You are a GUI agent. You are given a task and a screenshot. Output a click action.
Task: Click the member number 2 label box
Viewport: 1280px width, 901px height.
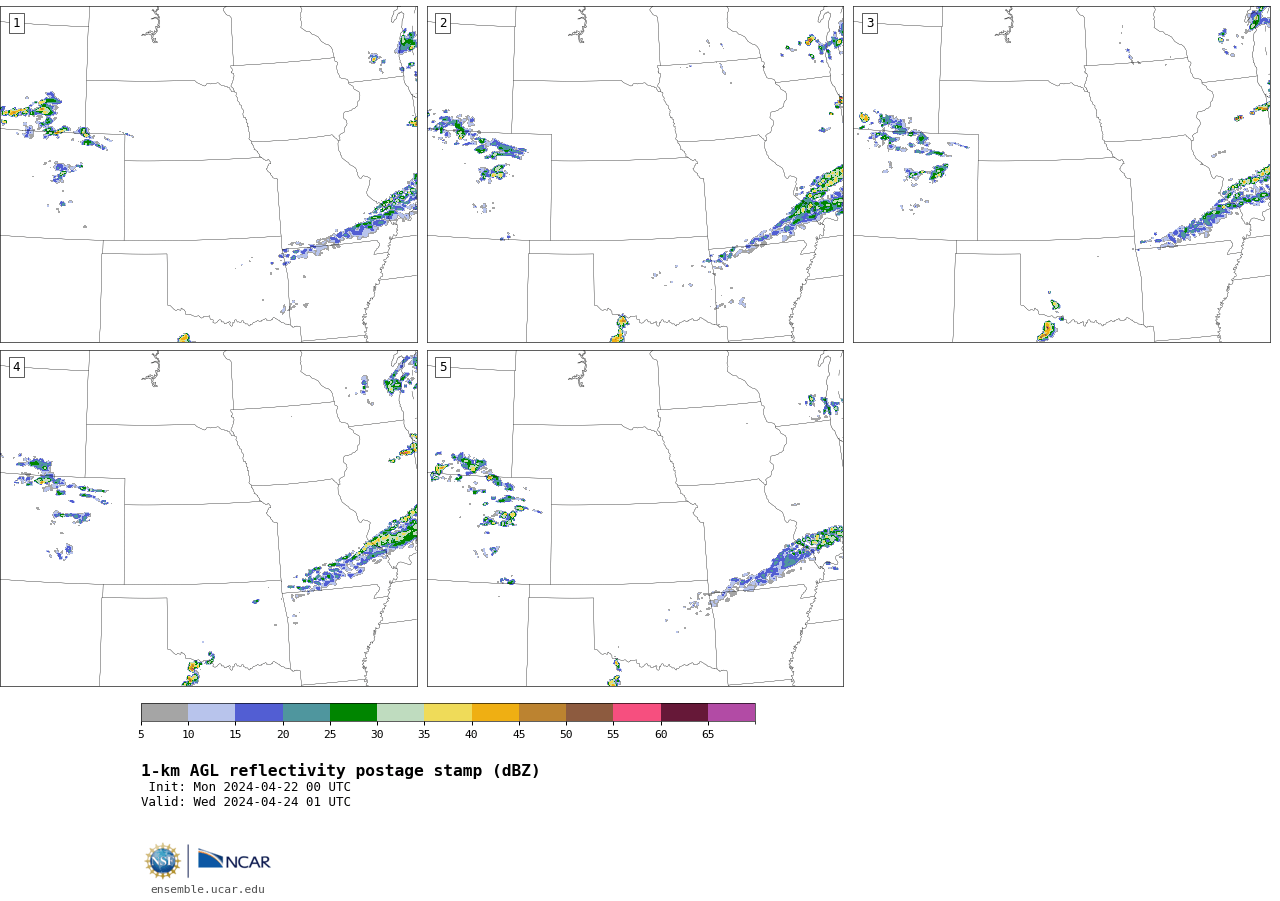click(x=443, y=23)
